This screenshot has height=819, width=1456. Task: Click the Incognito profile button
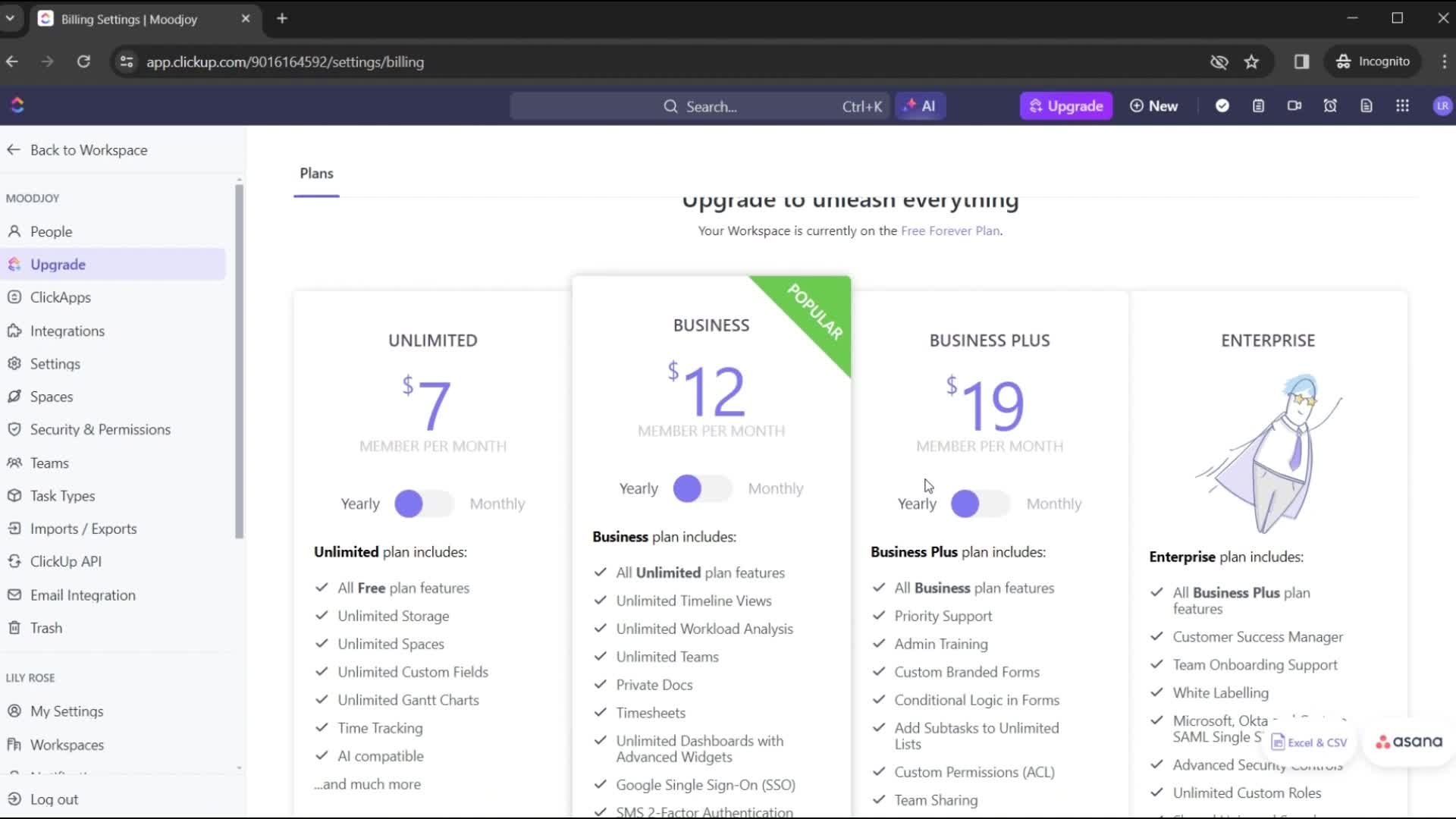point(1373,61)
